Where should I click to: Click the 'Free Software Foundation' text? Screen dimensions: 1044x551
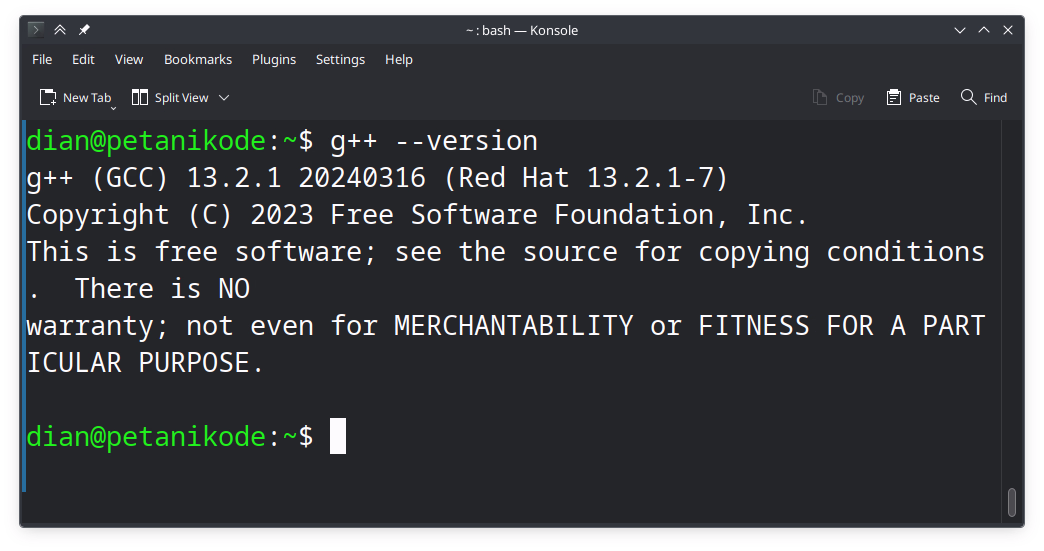[521, 215]
